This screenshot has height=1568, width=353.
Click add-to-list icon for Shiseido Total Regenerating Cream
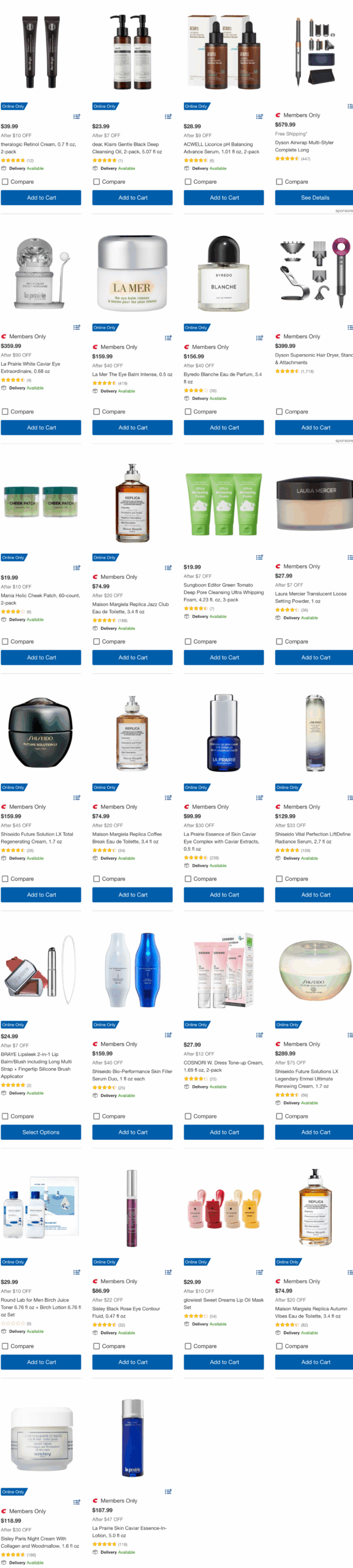[76, 797]
